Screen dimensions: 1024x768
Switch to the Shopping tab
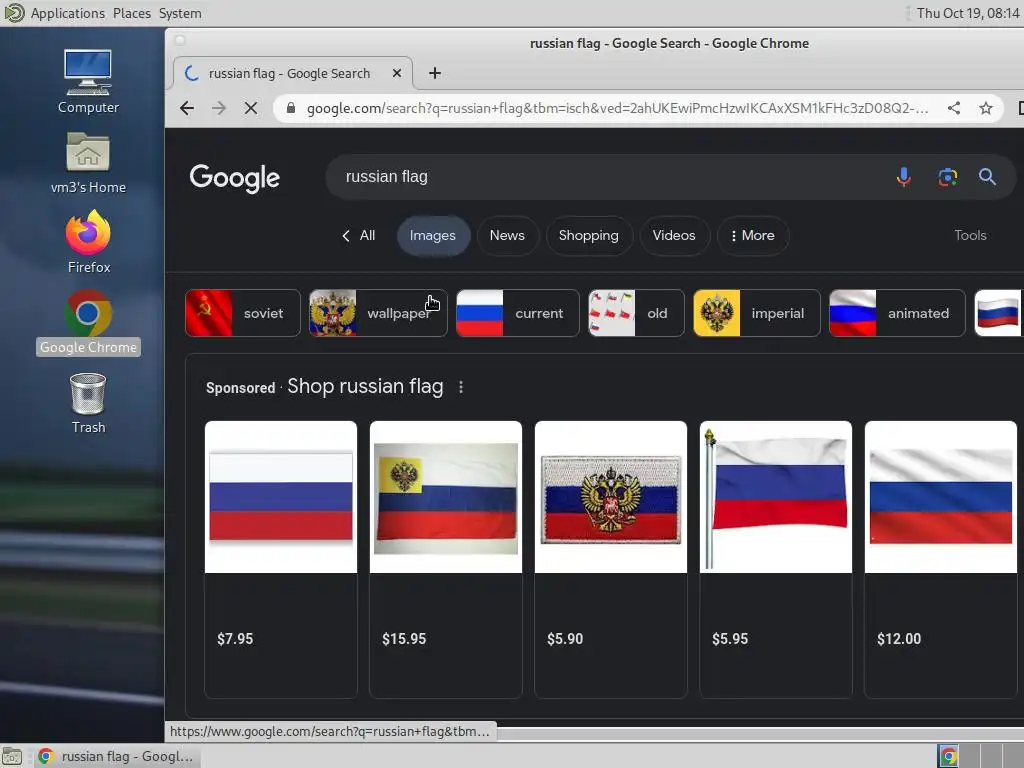point(588,236)
